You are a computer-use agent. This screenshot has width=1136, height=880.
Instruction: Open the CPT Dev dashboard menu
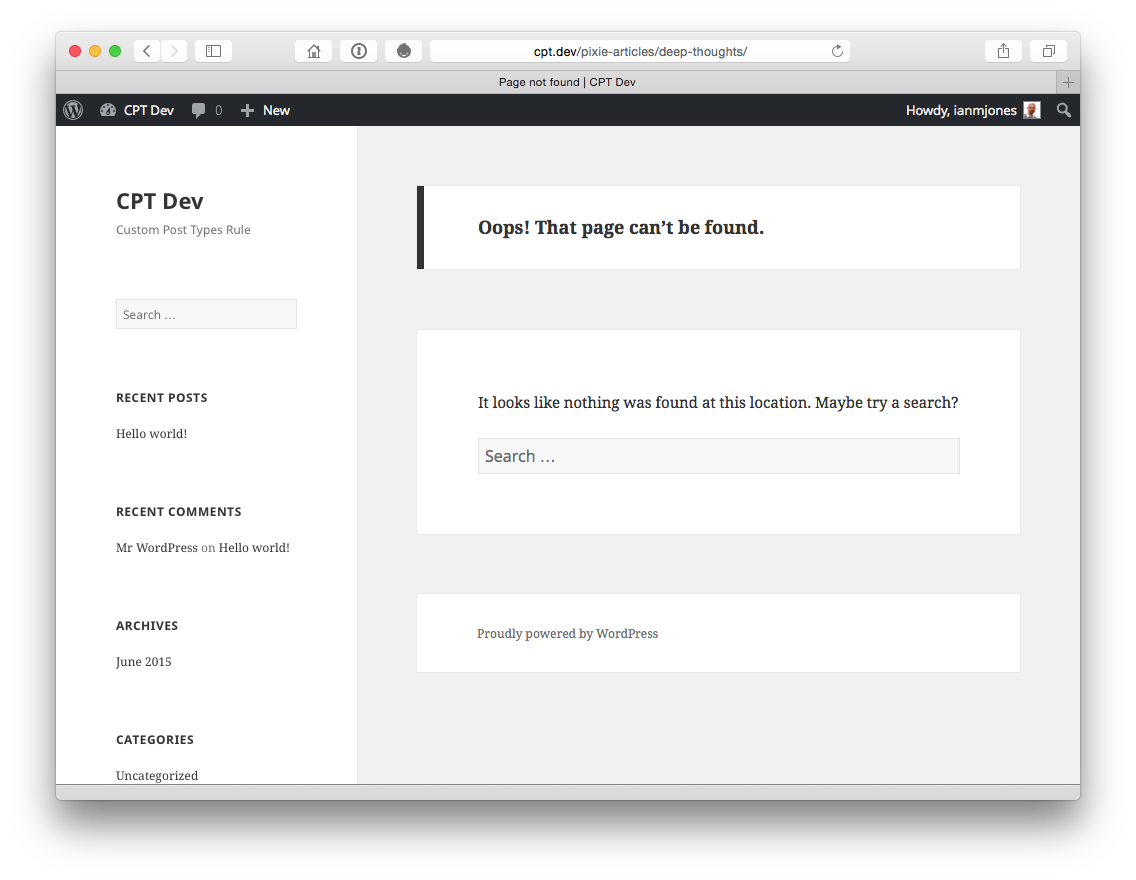pyautogui.click(x=137, y=110)
